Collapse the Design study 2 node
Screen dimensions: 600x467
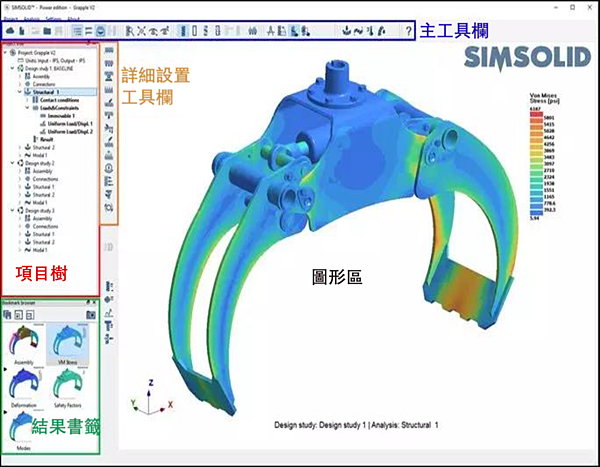click(x=12, y=163)
